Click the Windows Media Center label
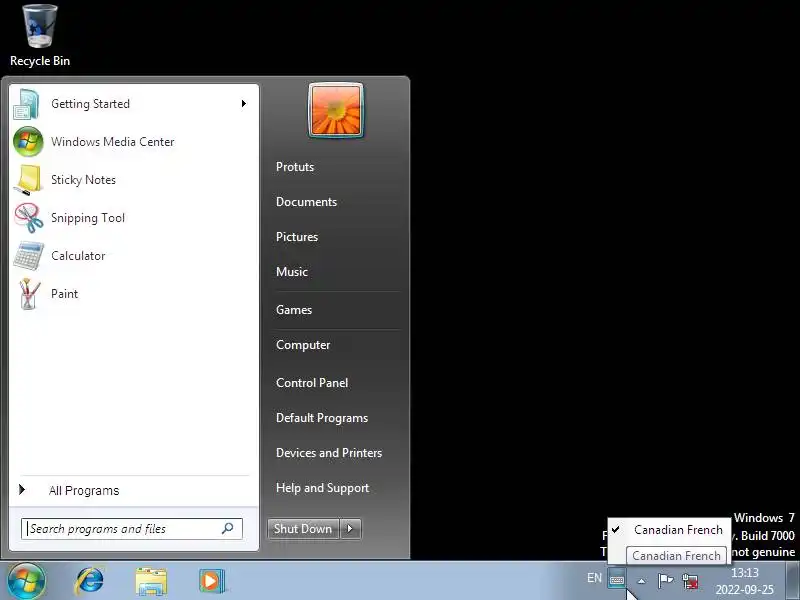The width and height of the screenshot is (800, 600). (113, 142)
